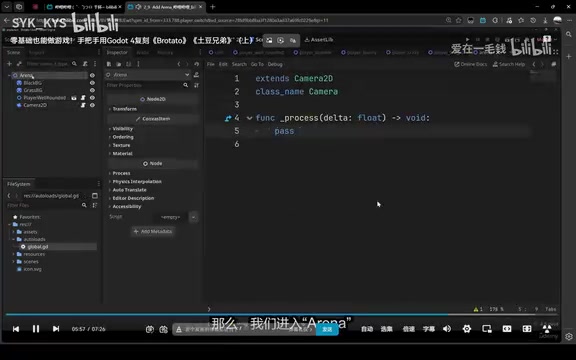
Task: Open the Go To menu
Action: 257,64
